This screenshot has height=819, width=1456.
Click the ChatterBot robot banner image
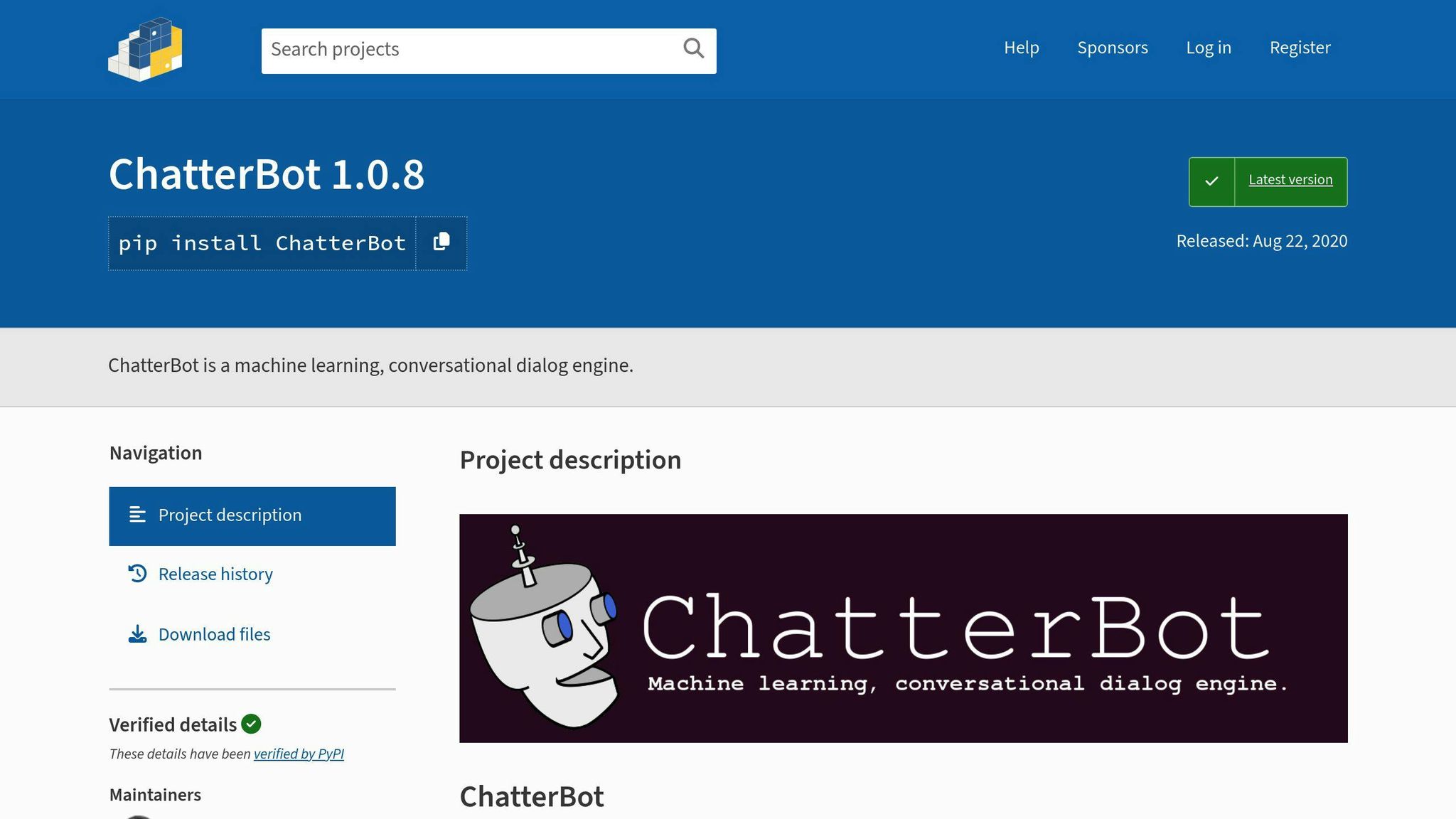click(903, 628)
